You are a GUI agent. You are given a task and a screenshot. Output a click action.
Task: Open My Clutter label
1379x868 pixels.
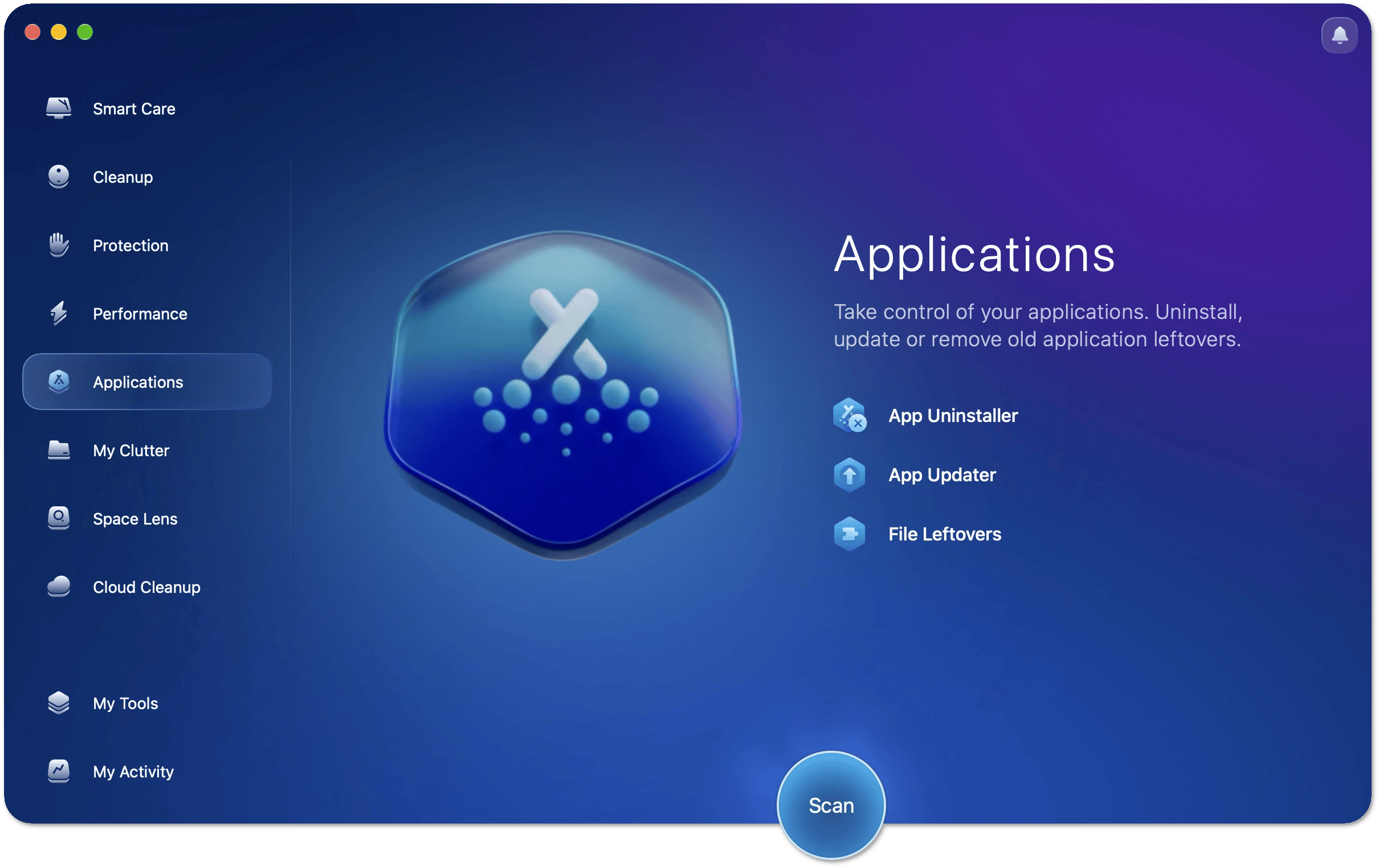click(x=131, y=450)
